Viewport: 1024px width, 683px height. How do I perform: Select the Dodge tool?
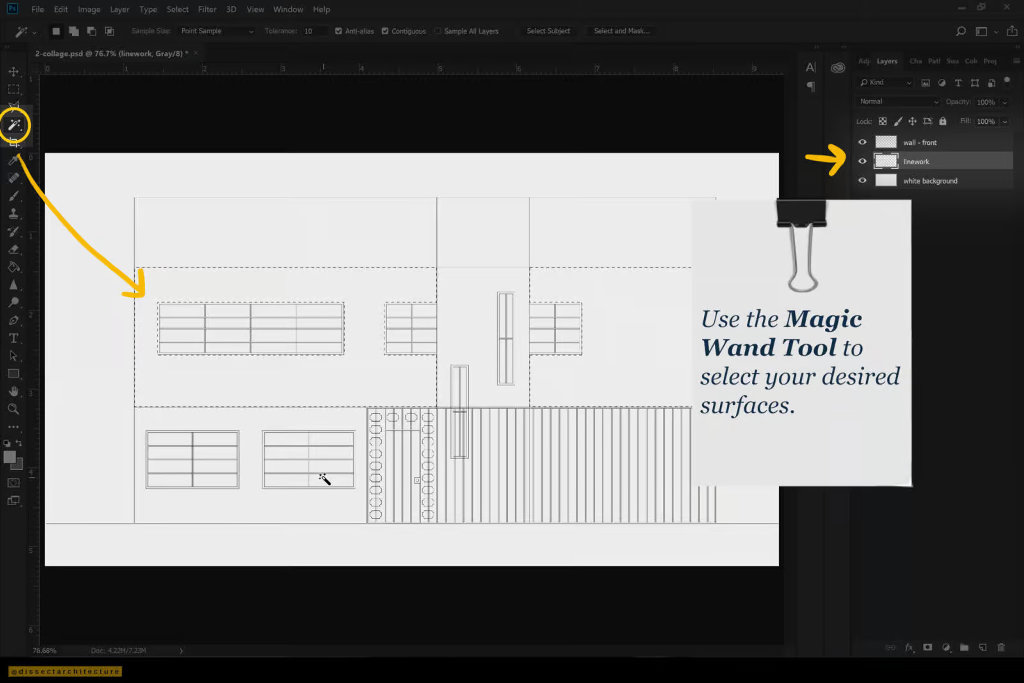(x=13, y=302)
